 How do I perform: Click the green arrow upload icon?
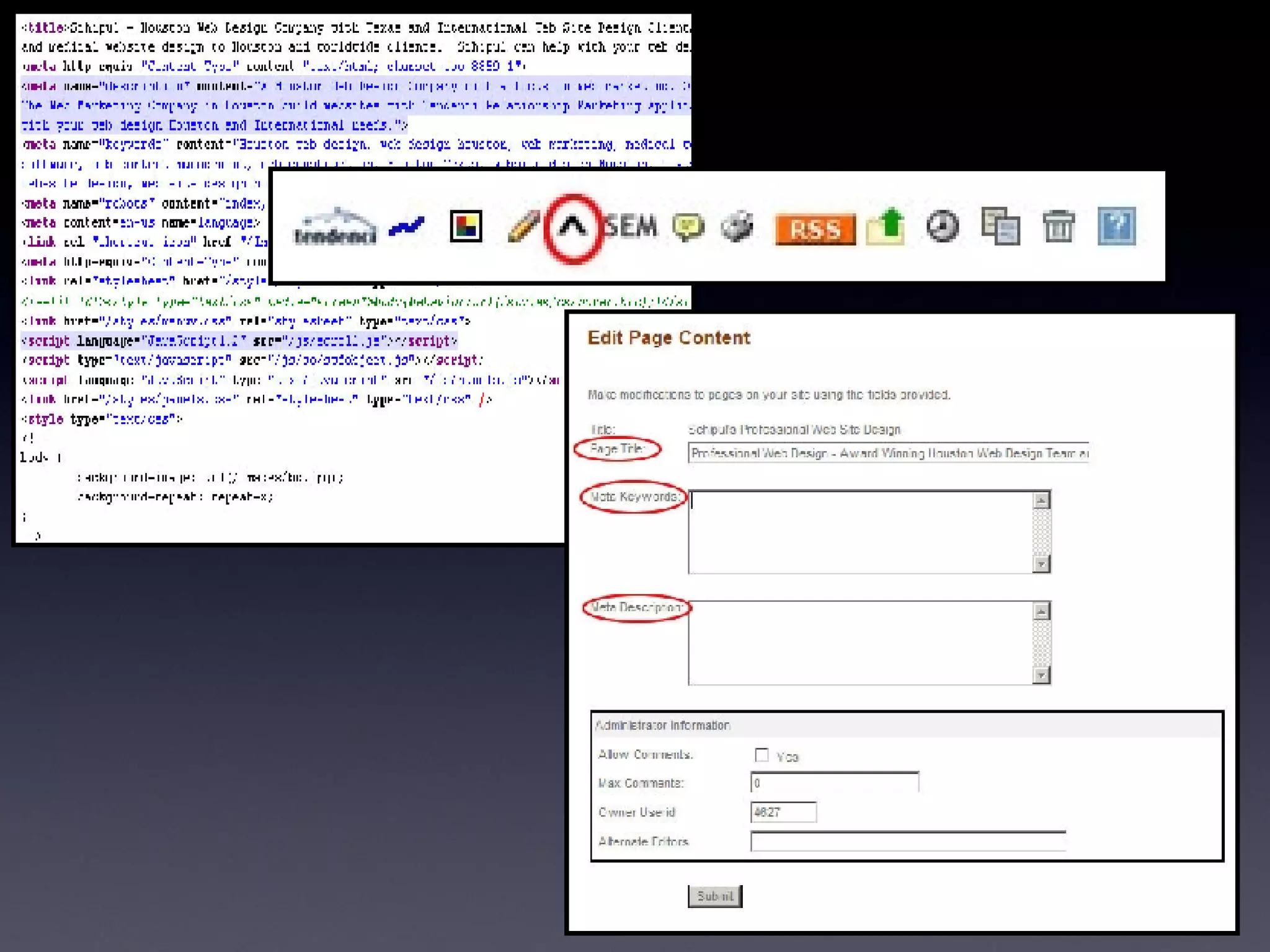[886, 227]
